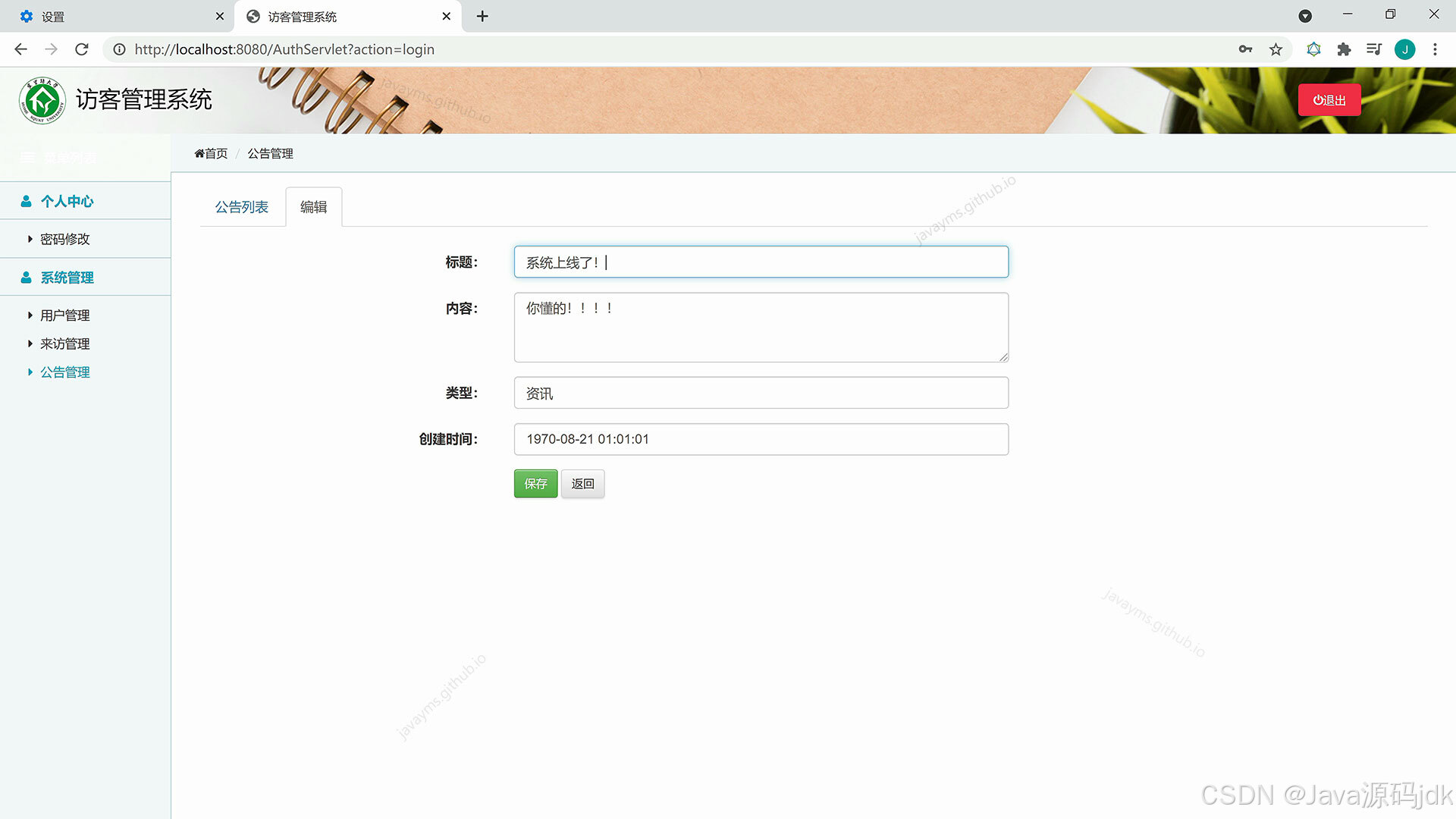Click the green 保存 button
Viewport: 1456px width, 819px height.
click(535, 484)
